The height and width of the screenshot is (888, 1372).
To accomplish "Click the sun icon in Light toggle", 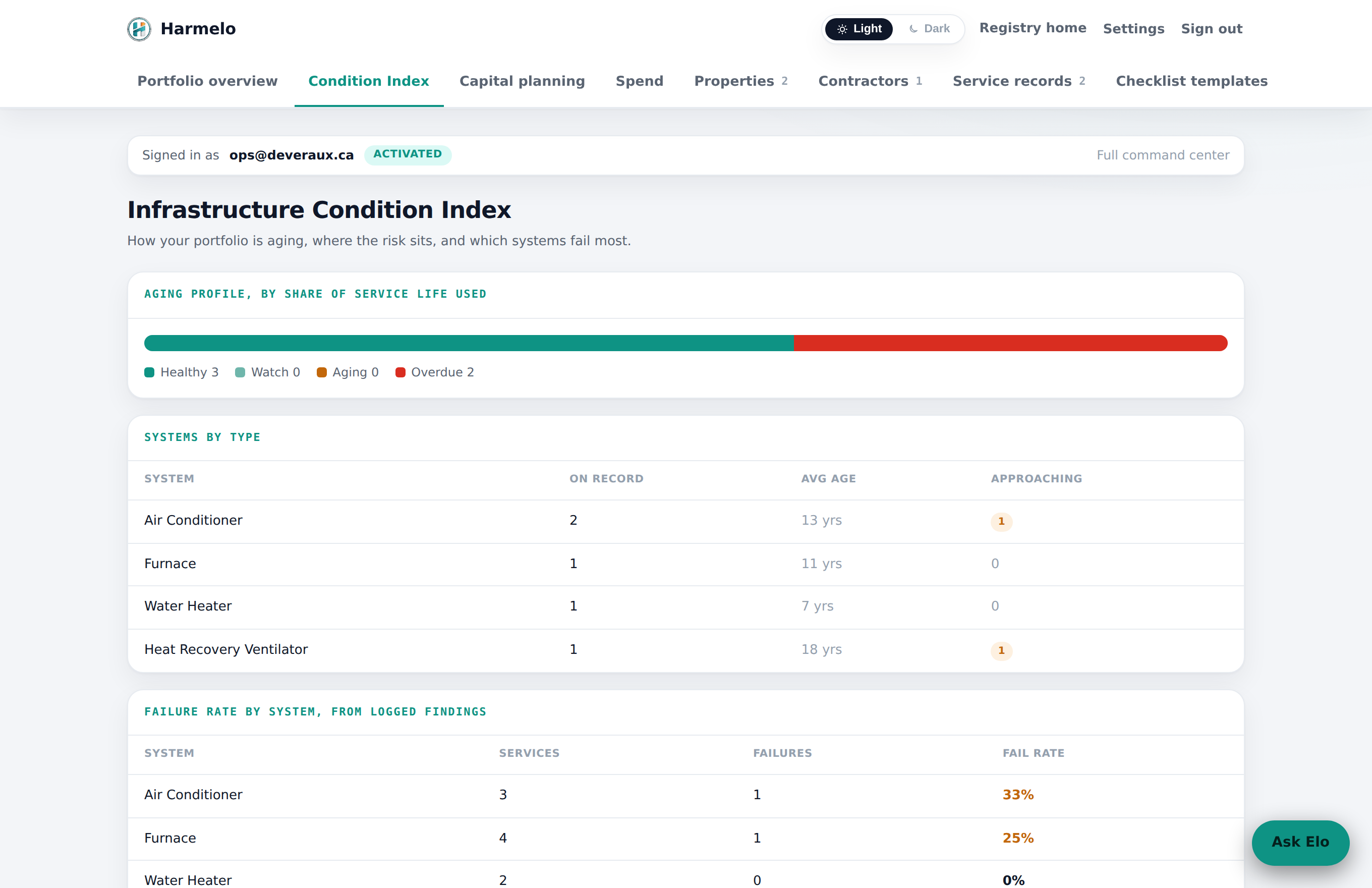I will 842,29.
